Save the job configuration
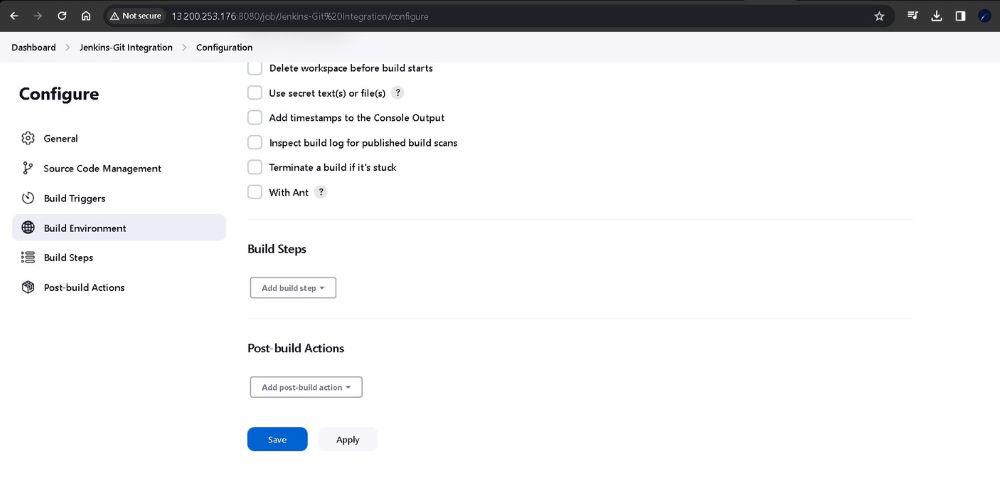The image size is (1000, 479). (277, 439)
